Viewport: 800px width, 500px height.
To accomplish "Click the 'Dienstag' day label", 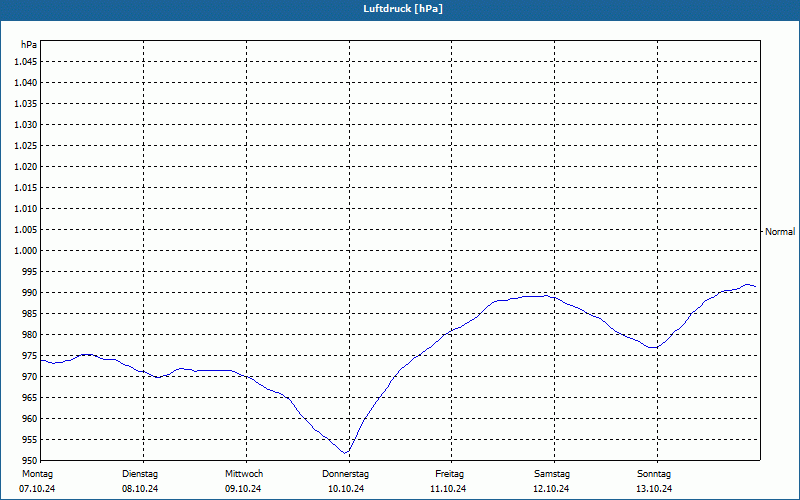I will (x=140, y=474).
